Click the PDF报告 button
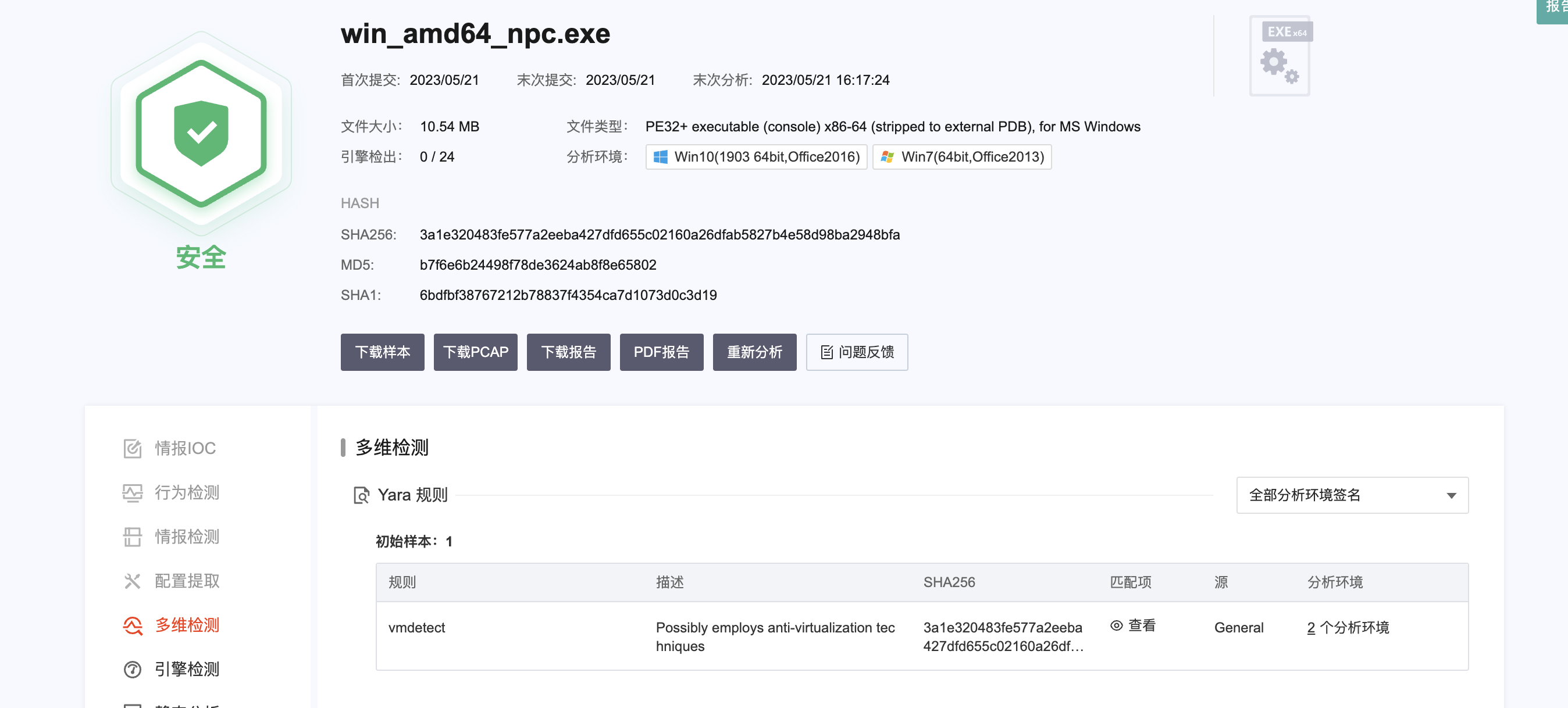Image resolution: width=1568 pixels, height=708 pixels. pyautogui.click(x=661, y=352)
